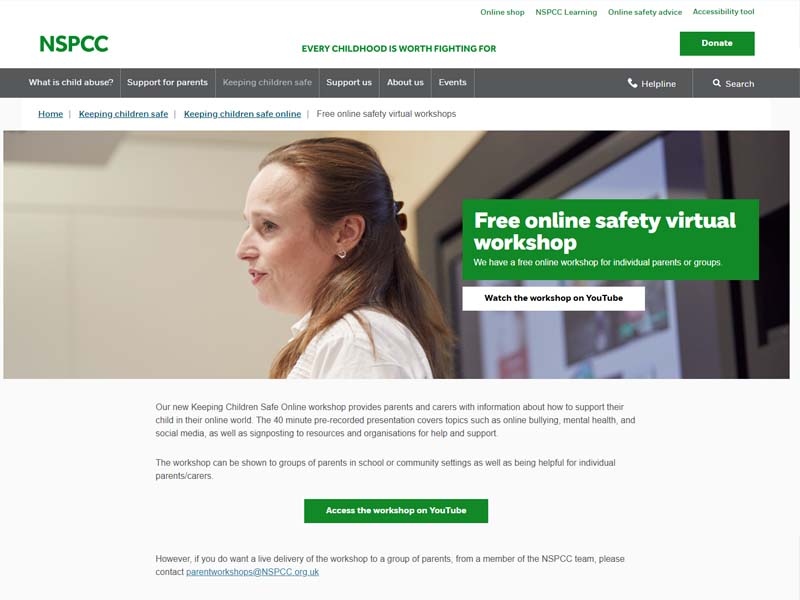Click the Helpline phone icon

tap(632, 83)
